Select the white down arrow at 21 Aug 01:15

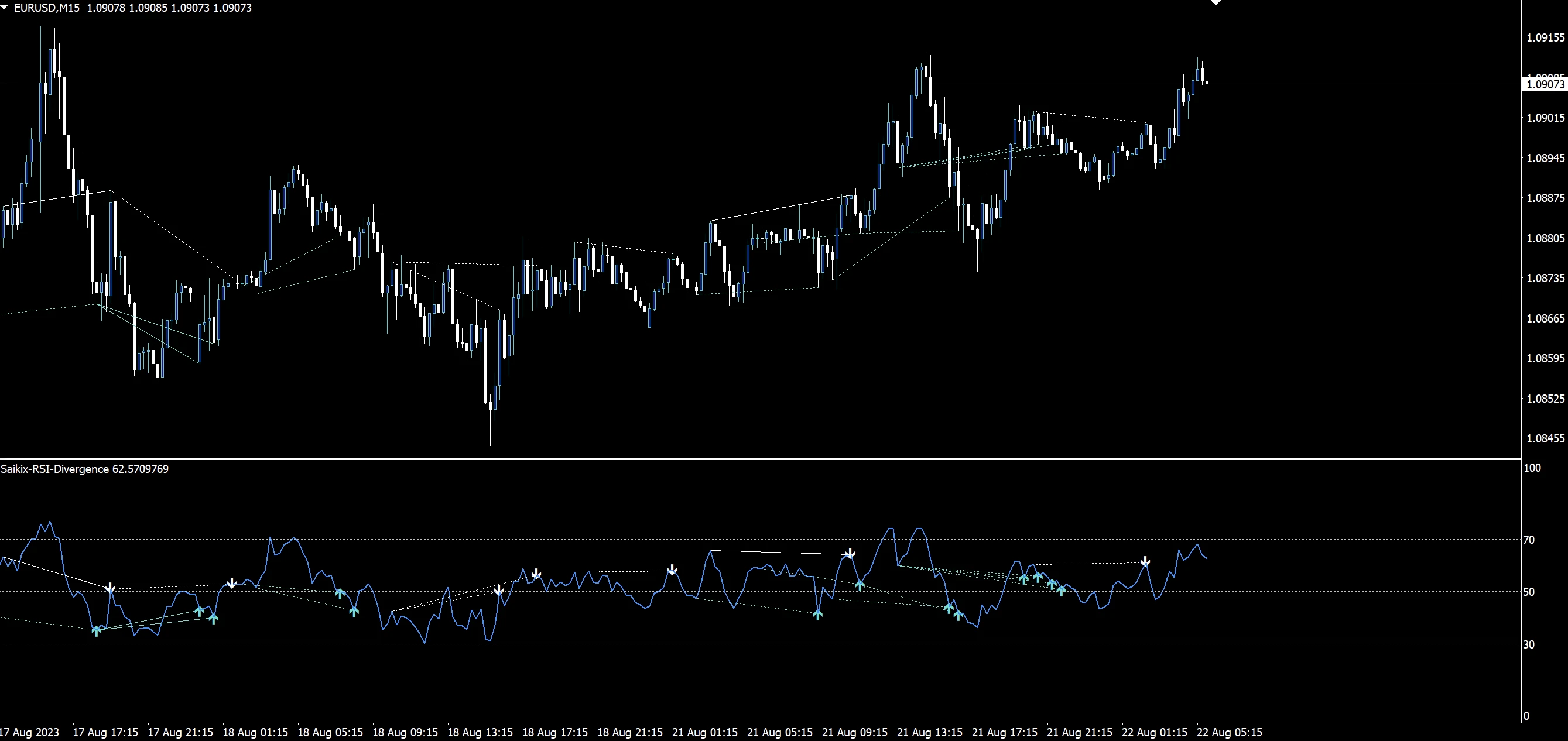[x=672, y=570]
